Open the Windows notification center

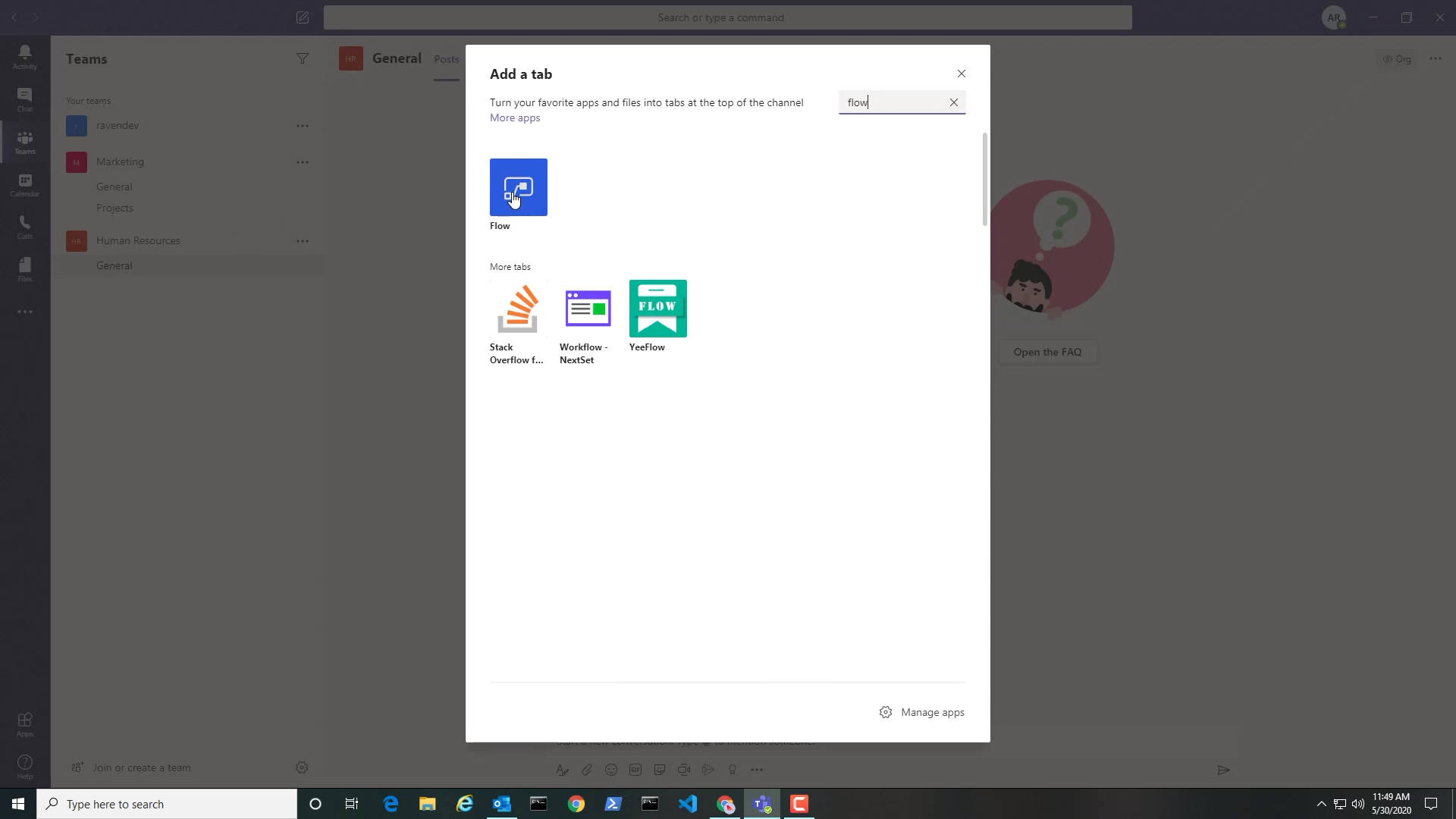pos(1431,804)
